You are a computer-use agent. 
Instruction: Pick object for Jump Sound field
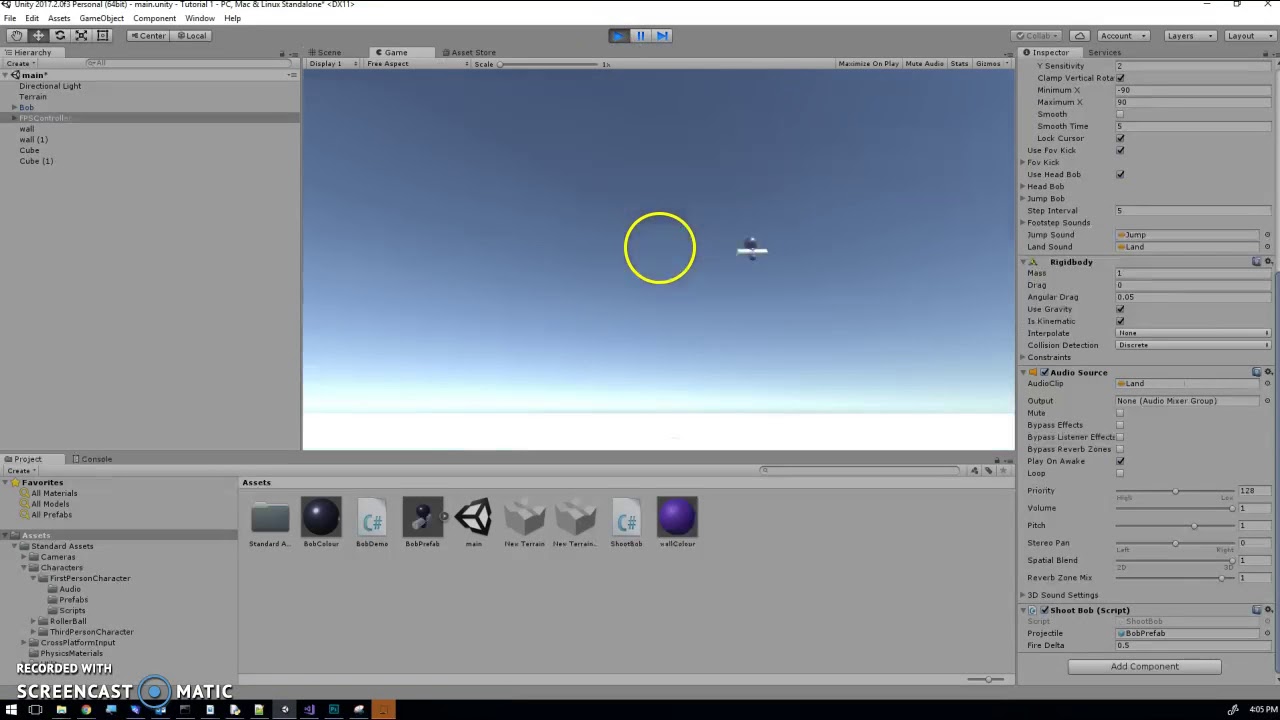[1267, 235]
